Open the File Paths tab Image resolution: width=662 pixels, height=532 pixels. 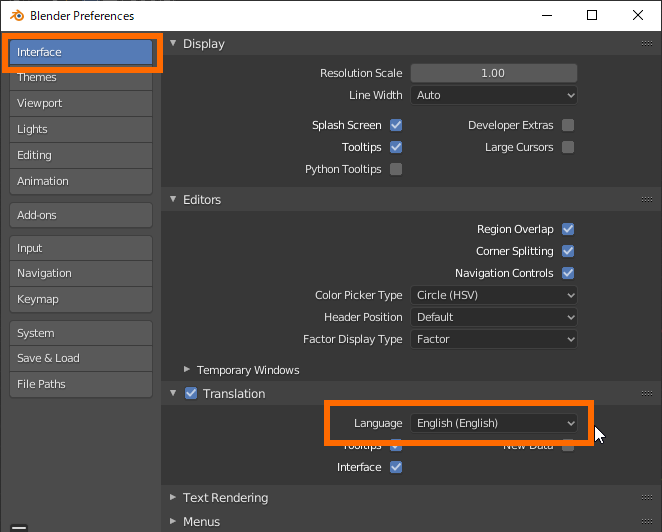click(81, 384)
